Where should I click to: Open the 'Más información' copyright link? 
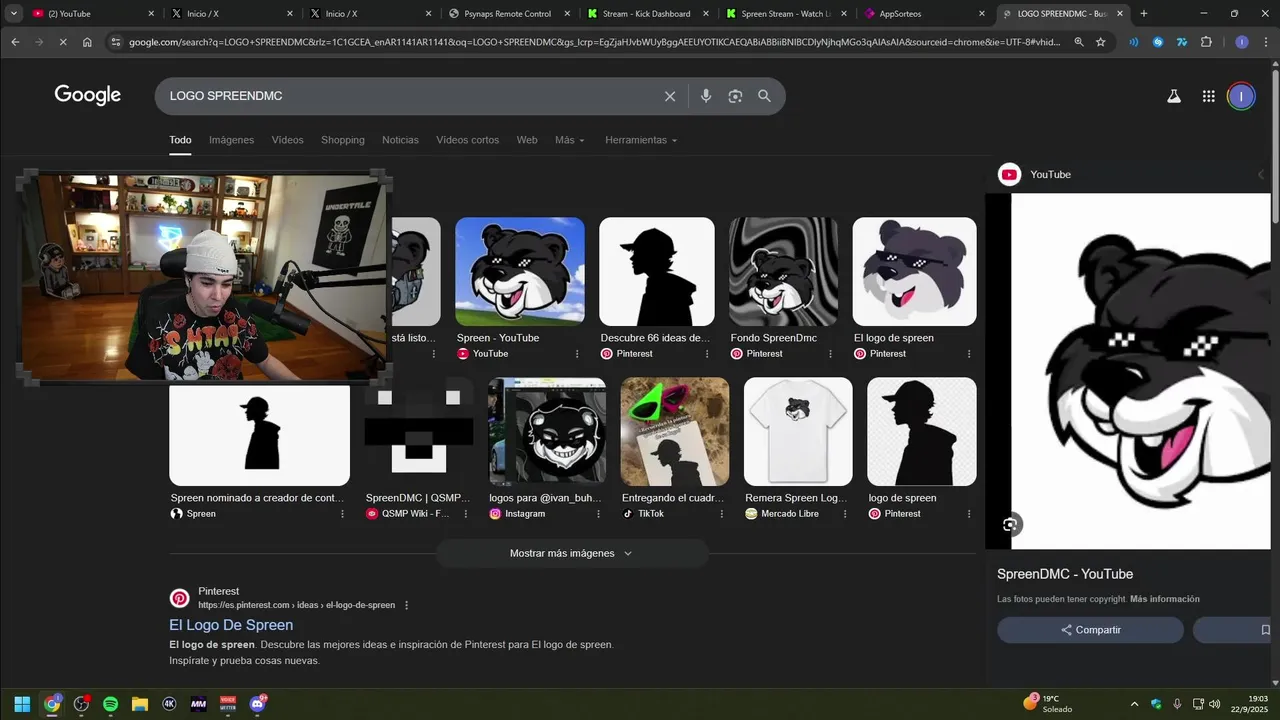(1165, 599)
